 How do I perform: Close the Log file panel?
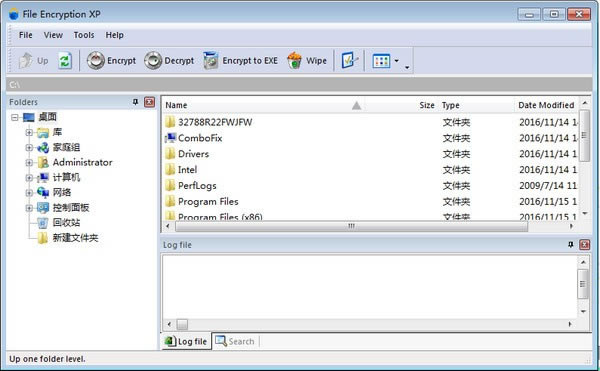[584, 244]
